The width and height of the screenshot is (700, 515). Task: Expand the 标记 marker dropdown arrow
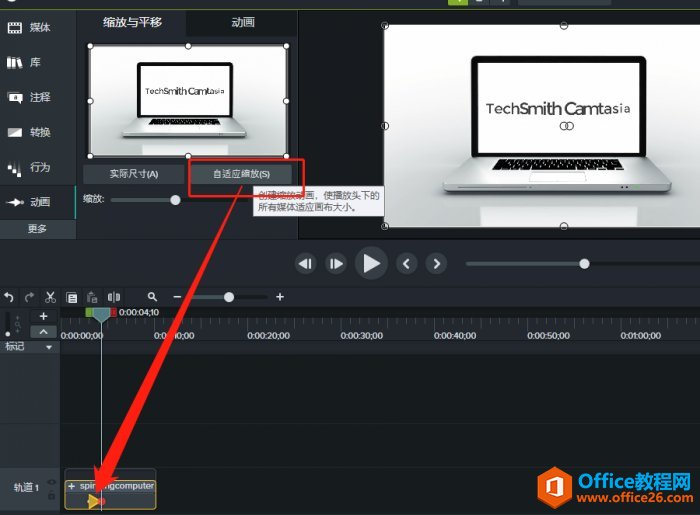pos(48,347)
